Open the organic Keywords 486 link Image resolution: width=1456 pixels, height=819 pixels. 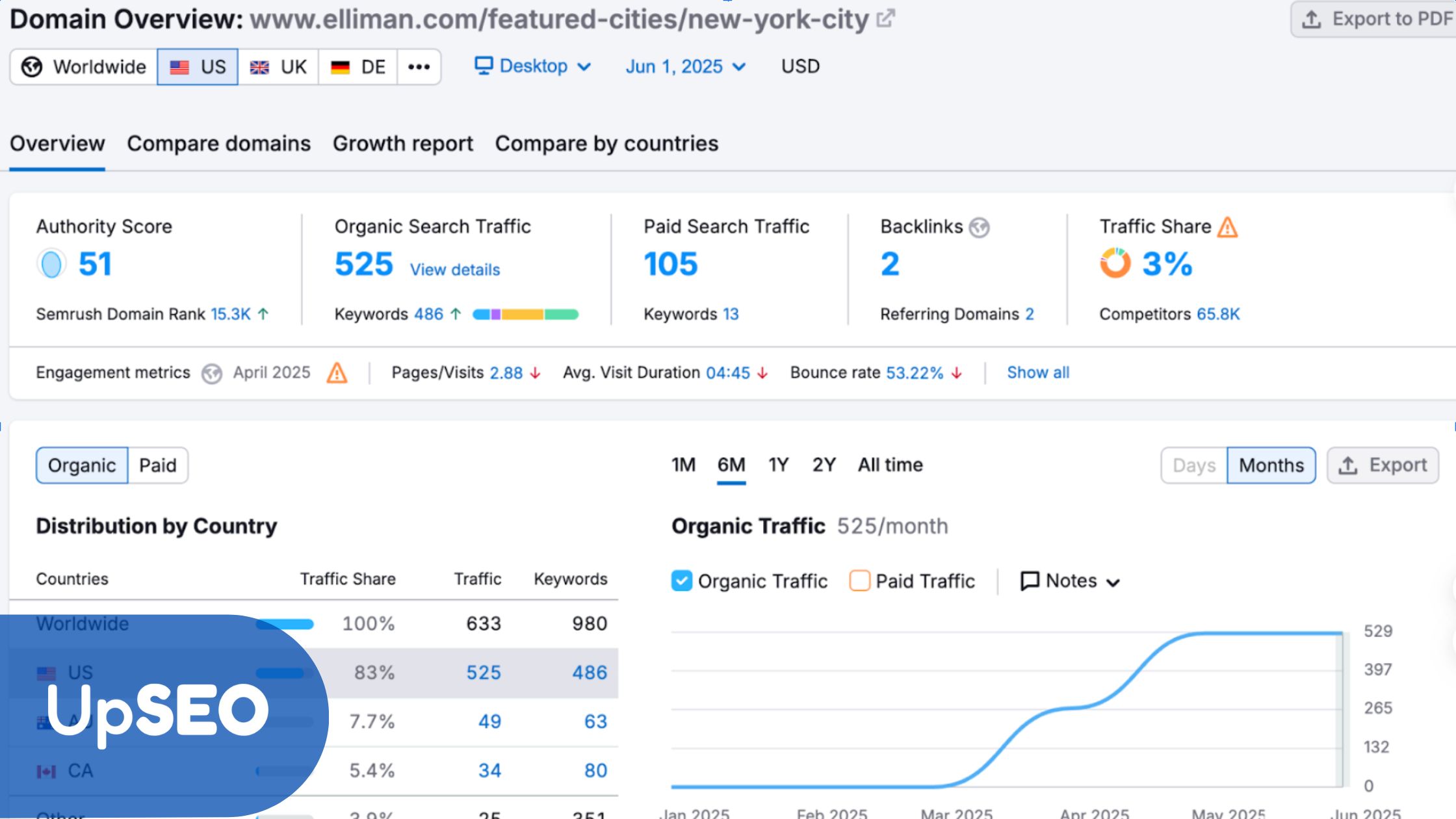[429, 315]
